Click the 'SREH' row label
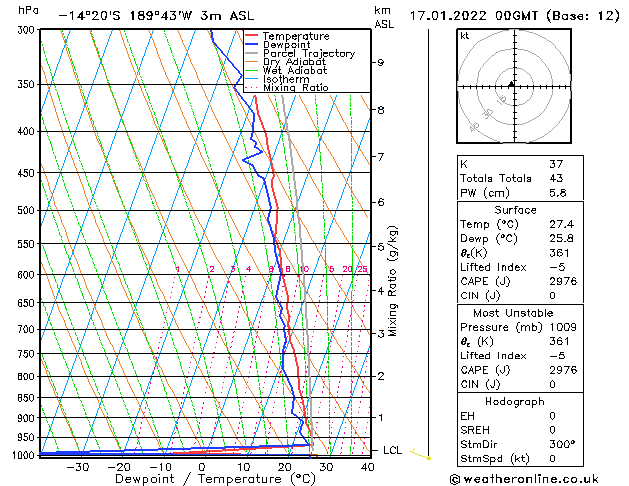Image resolution: width=629 pixels, height=486 pixels. [475, 430]
